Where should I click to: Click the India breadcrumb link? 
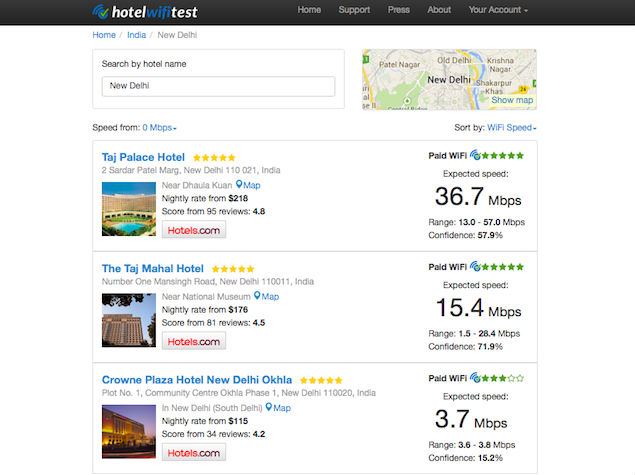(x=136, y=35)
